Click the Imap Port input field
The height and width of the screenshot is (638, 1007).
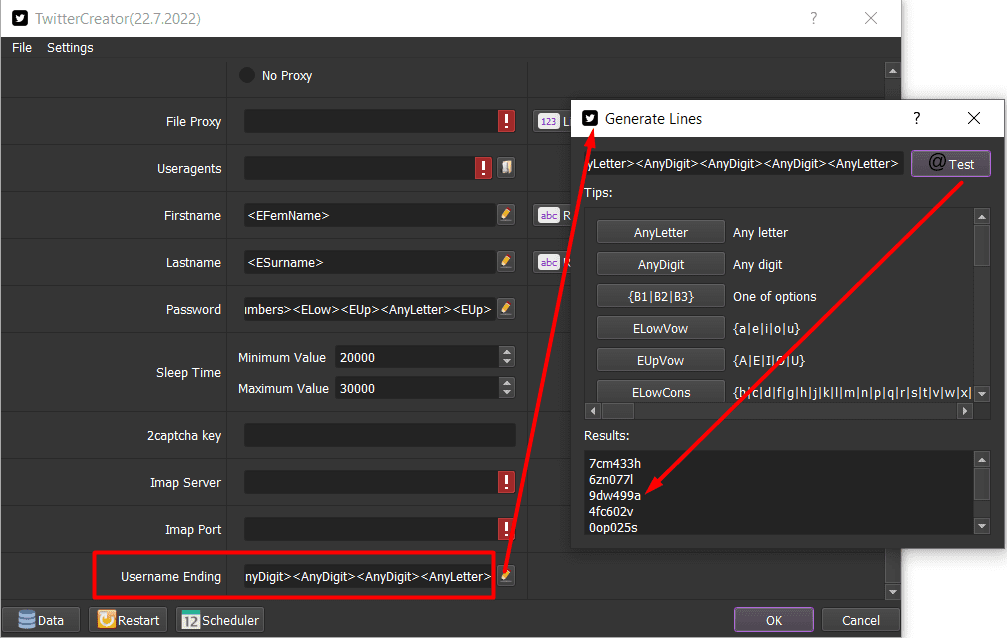(370, 529)
